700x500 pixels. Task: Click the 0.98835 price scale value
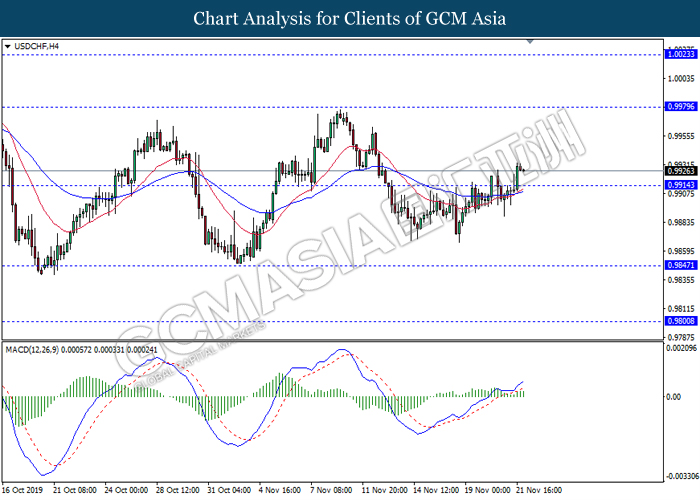[x=681, y=222]
